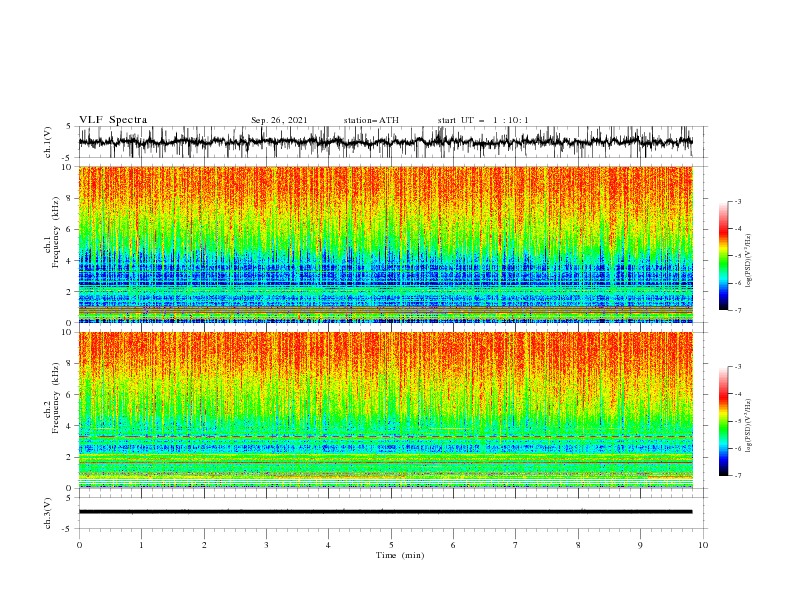
Task: Click the ch.3 flat voltage trace
Action: click(386, 512)
